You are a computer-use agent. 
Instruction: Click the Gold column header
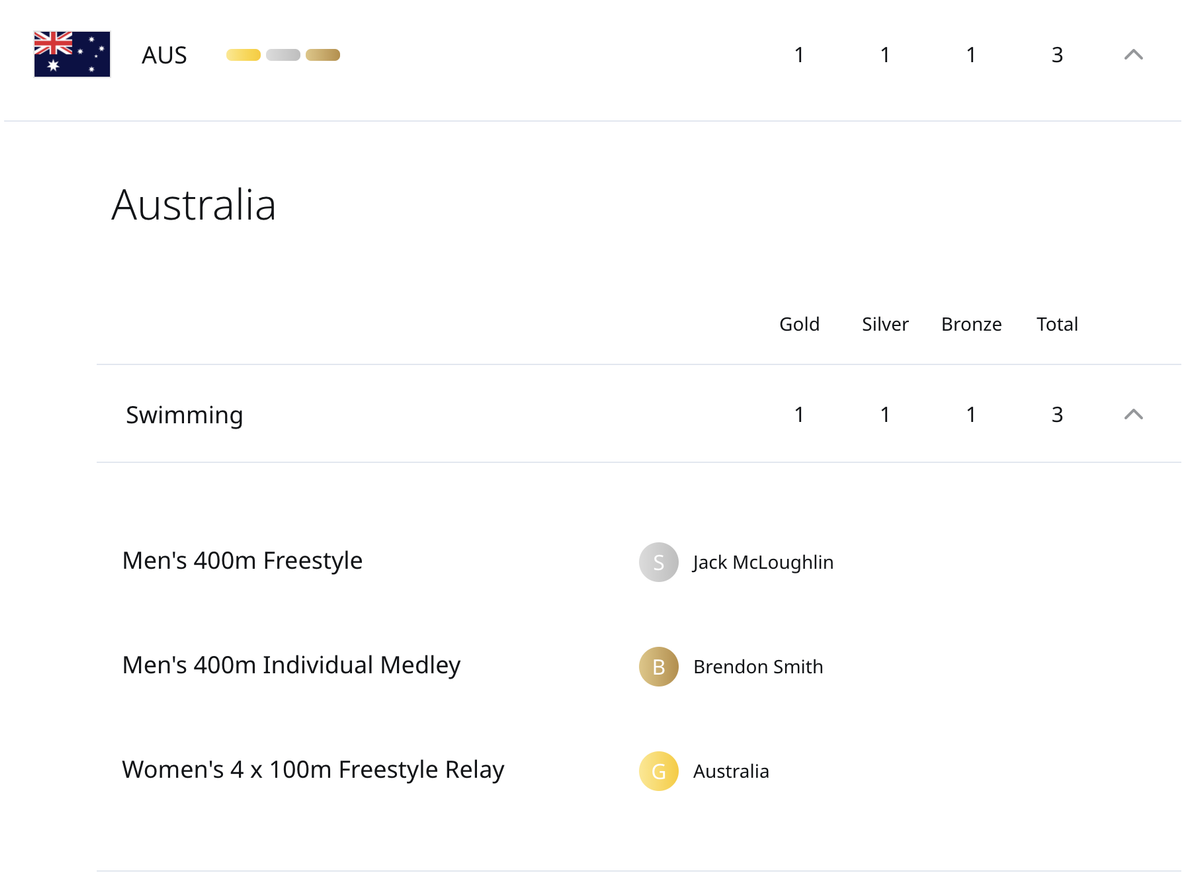(x=799, y=324)
